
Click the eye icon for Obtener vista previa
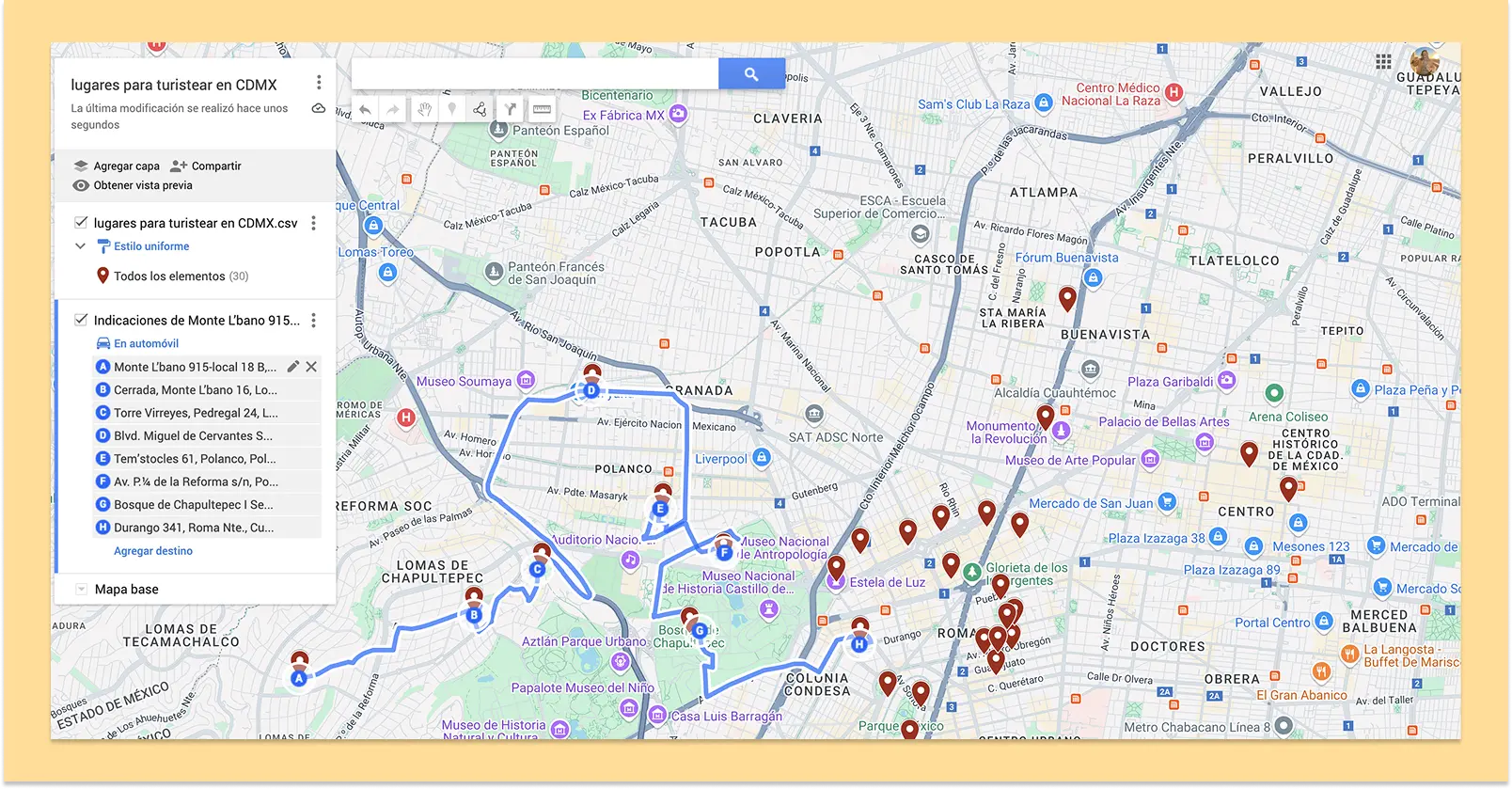point(81,185)
